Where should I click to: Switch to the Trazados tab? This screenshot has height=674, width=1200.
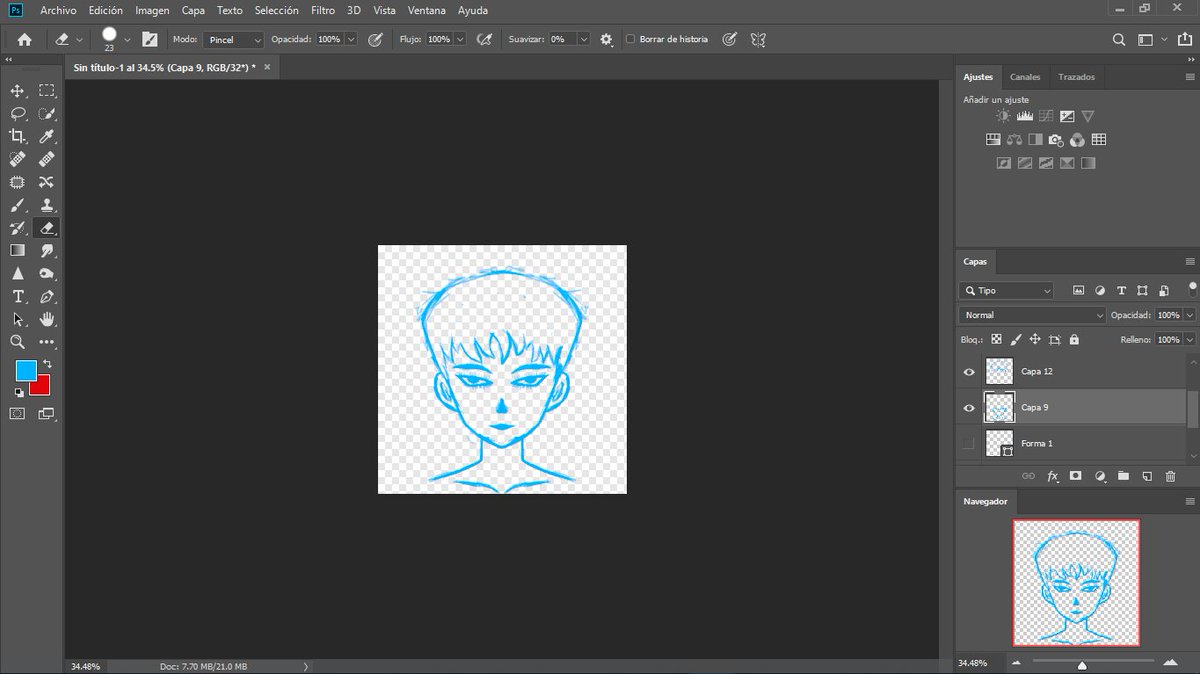pos(1076,77)
